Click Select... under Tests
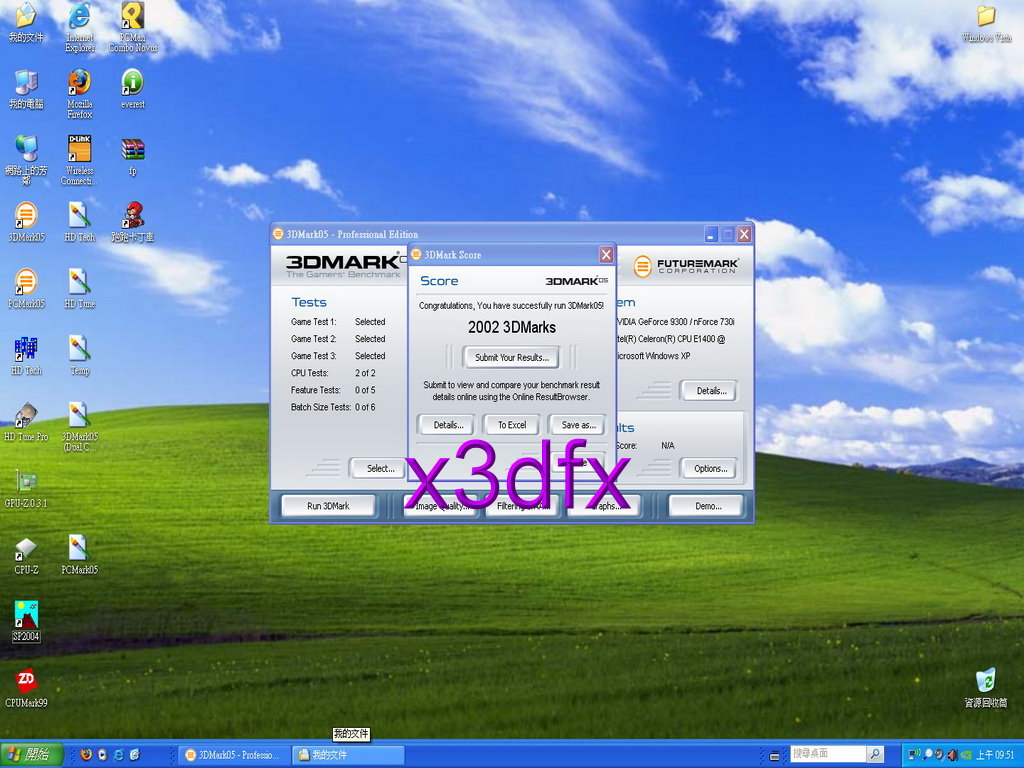Viewport: 1024px width, 768px height. click(379, 468)
